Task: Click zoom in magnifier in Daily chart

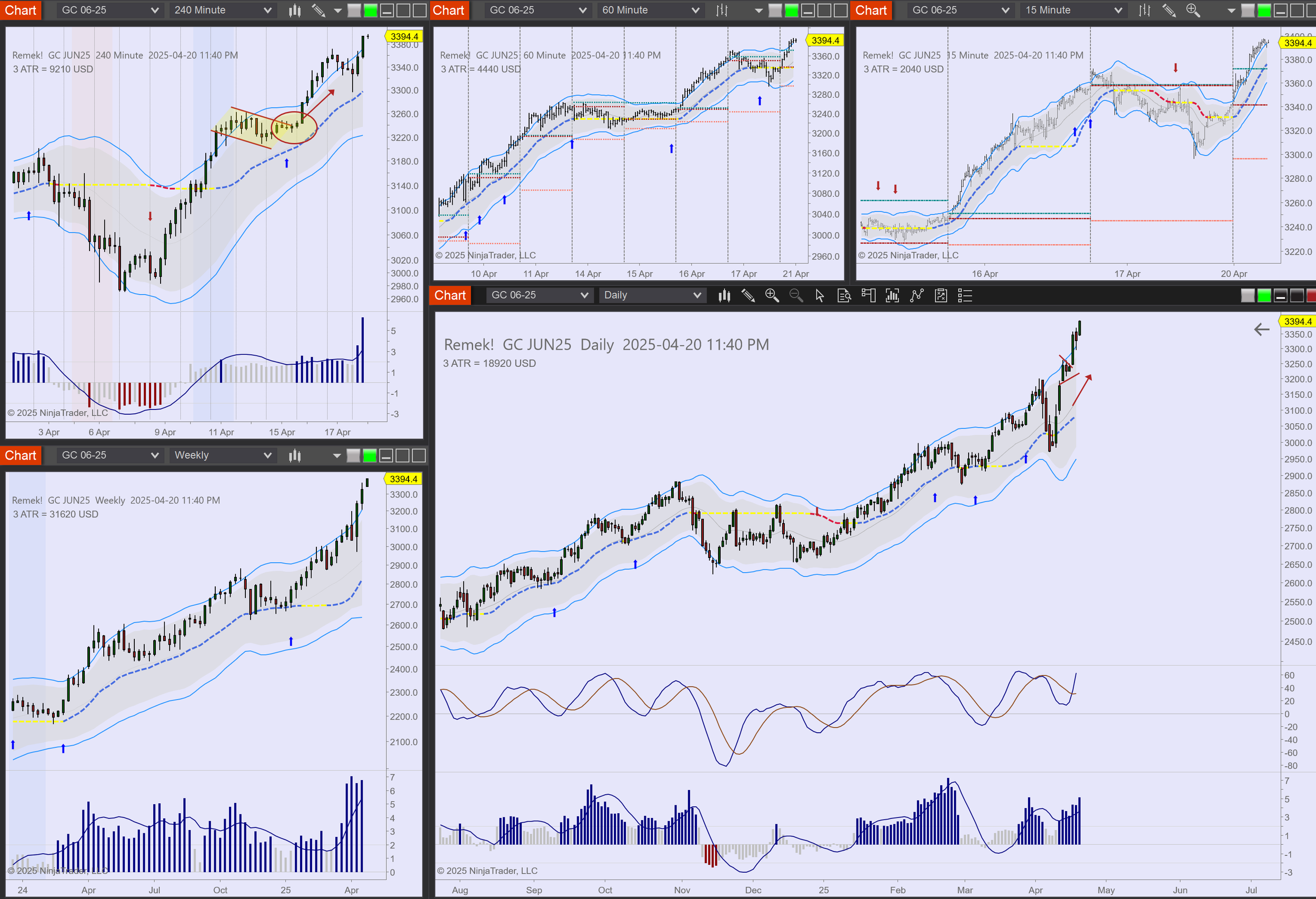Action: coord(772,295)
